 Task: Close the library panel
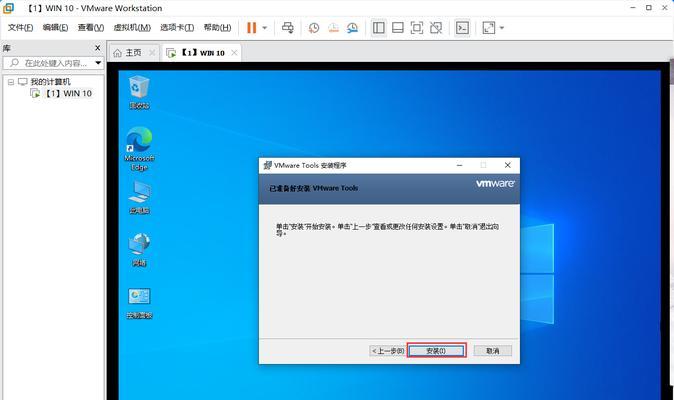98,48
